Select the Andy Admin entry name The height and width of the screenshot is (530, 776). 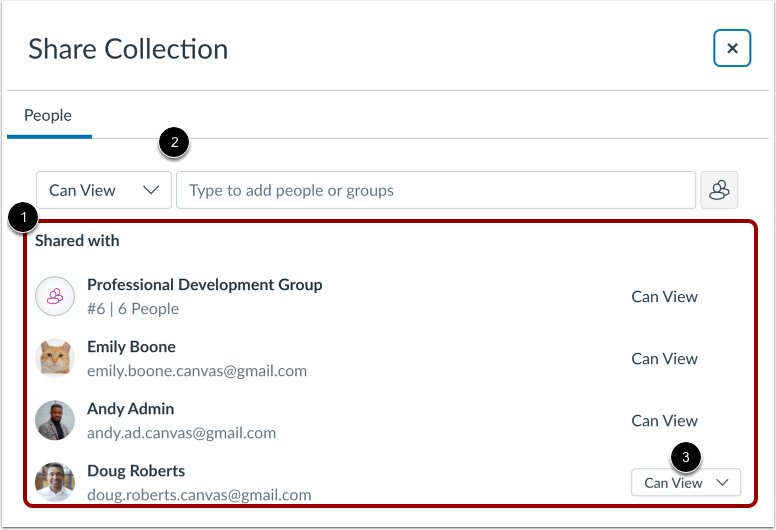[130, 409]
